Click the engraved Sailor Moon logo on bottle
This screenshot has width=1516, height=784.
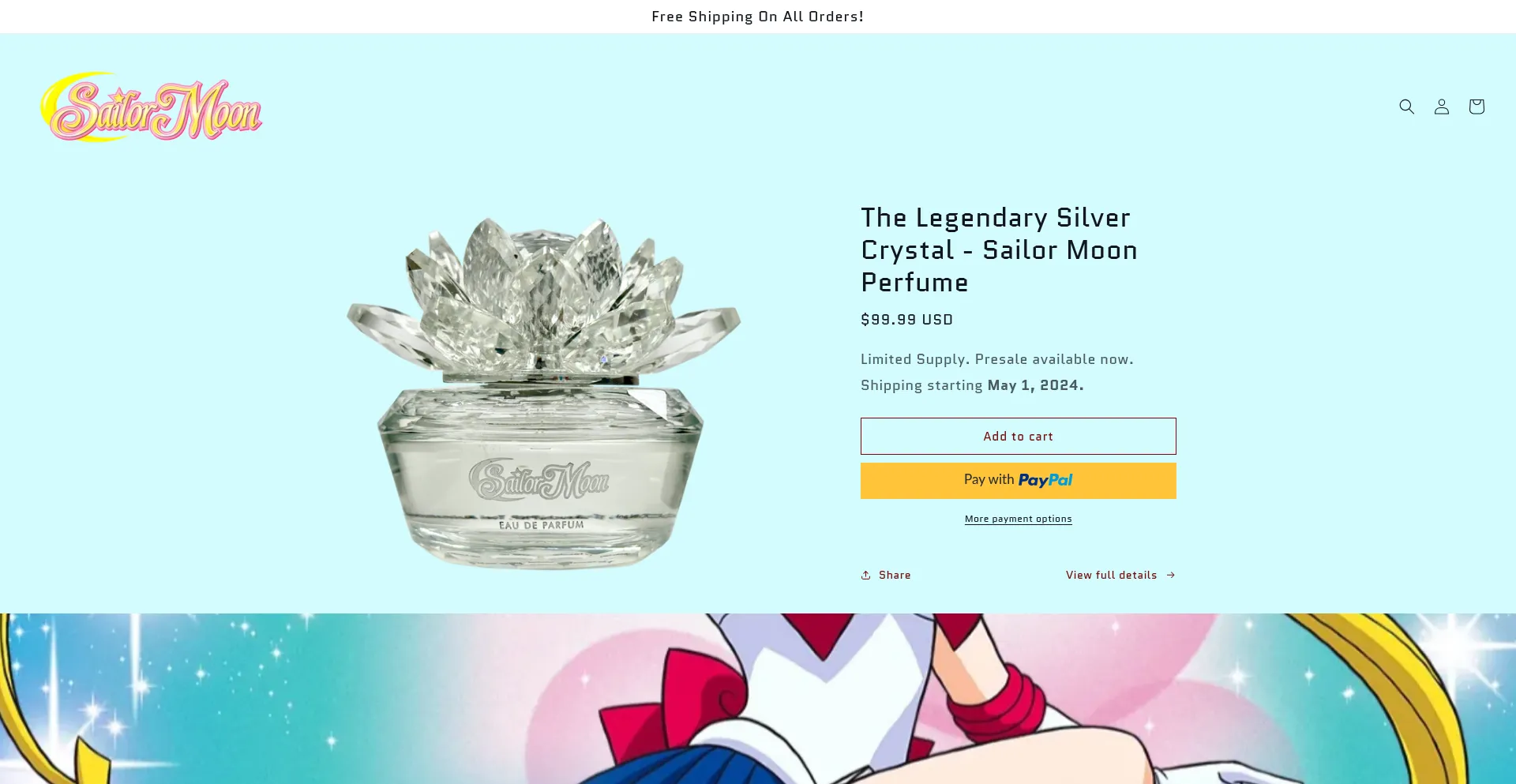pyautogui.click(x=539, y=479)
